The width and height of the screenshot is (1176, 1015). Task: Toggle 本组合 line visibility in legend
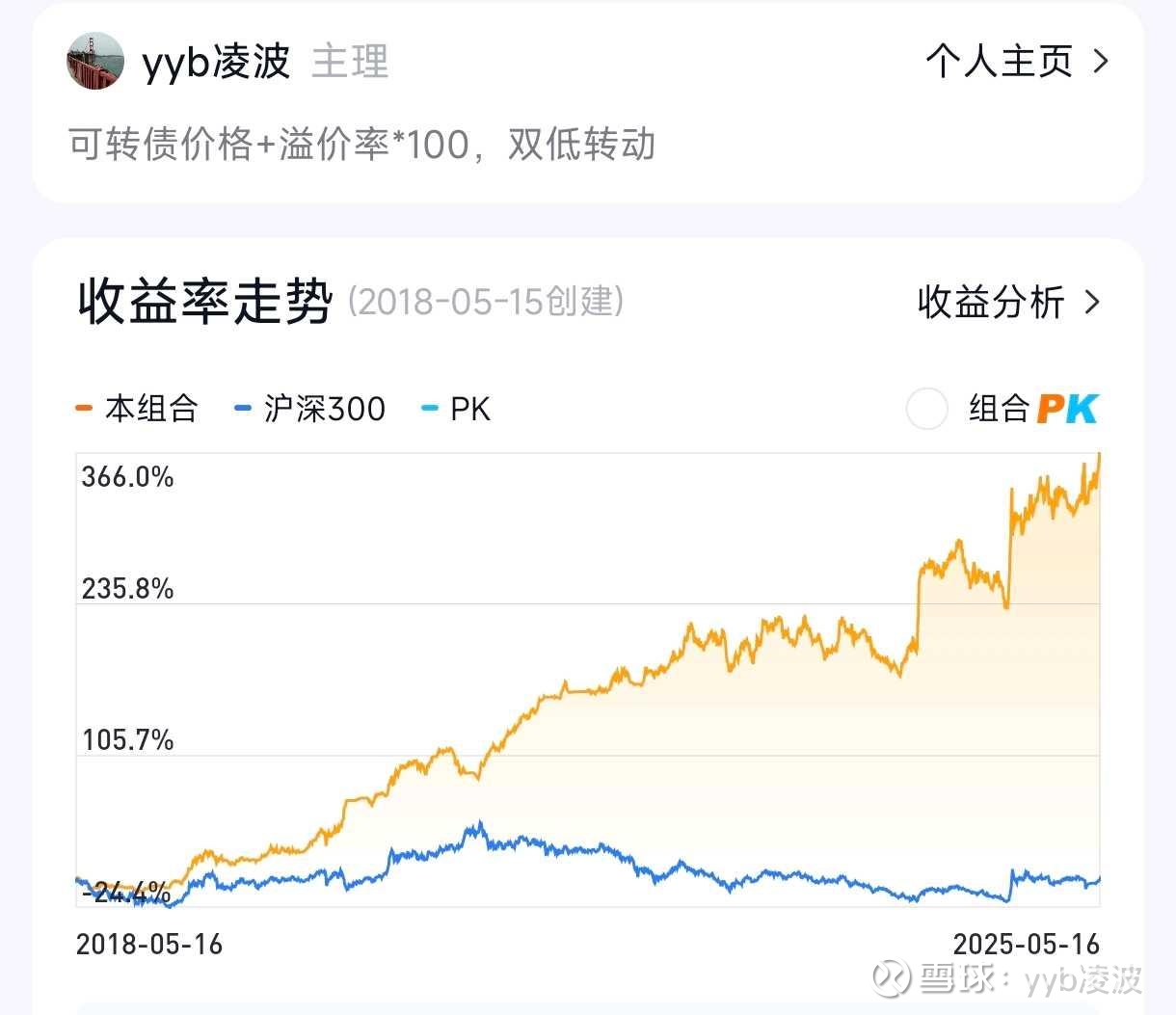[149, 408]
